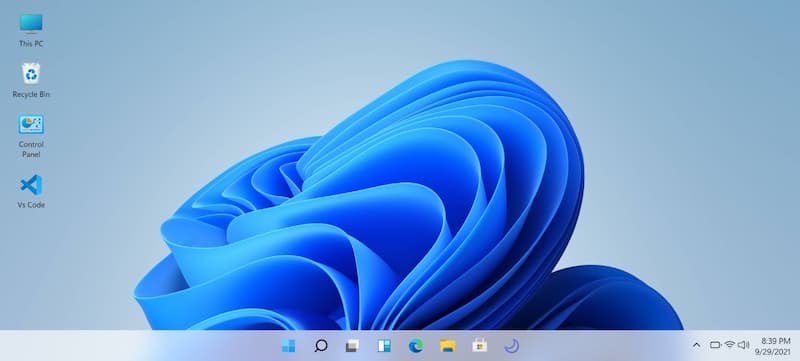This screenshot has height=361, width=800.
Task: Click the "Vs Code" label text
Action: pos(31,205)
